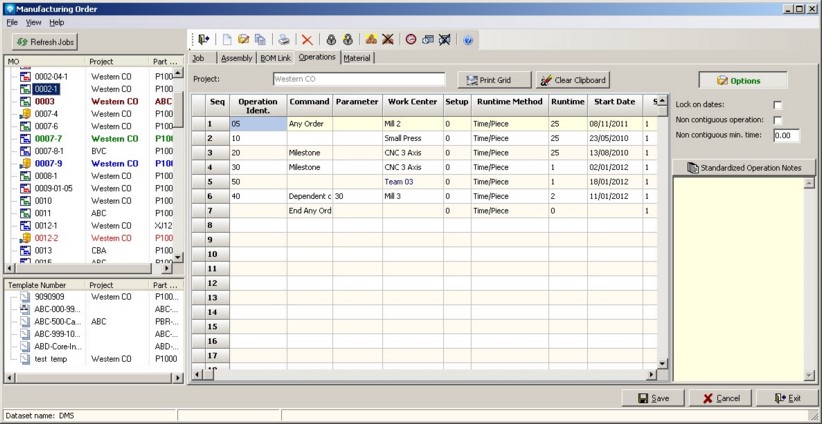Open the File menu
Screen dimensions: 822x424
(12, 22)
